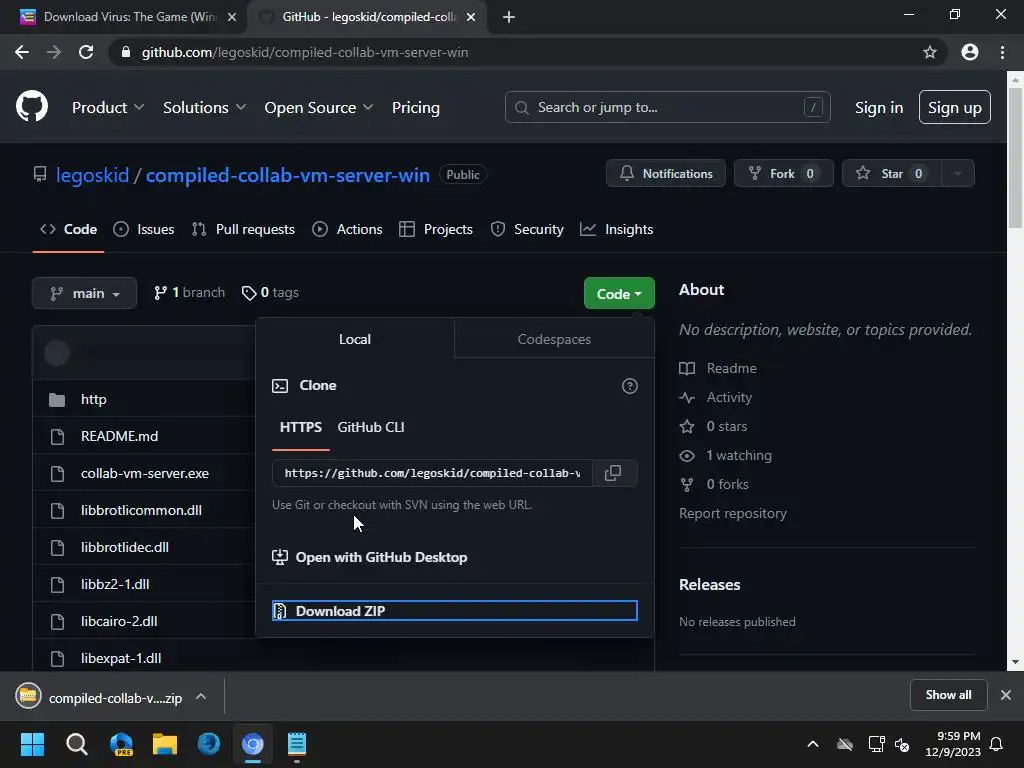Open the Security tab
Screen dimensions: 1024x768
(x=527, y=229)
